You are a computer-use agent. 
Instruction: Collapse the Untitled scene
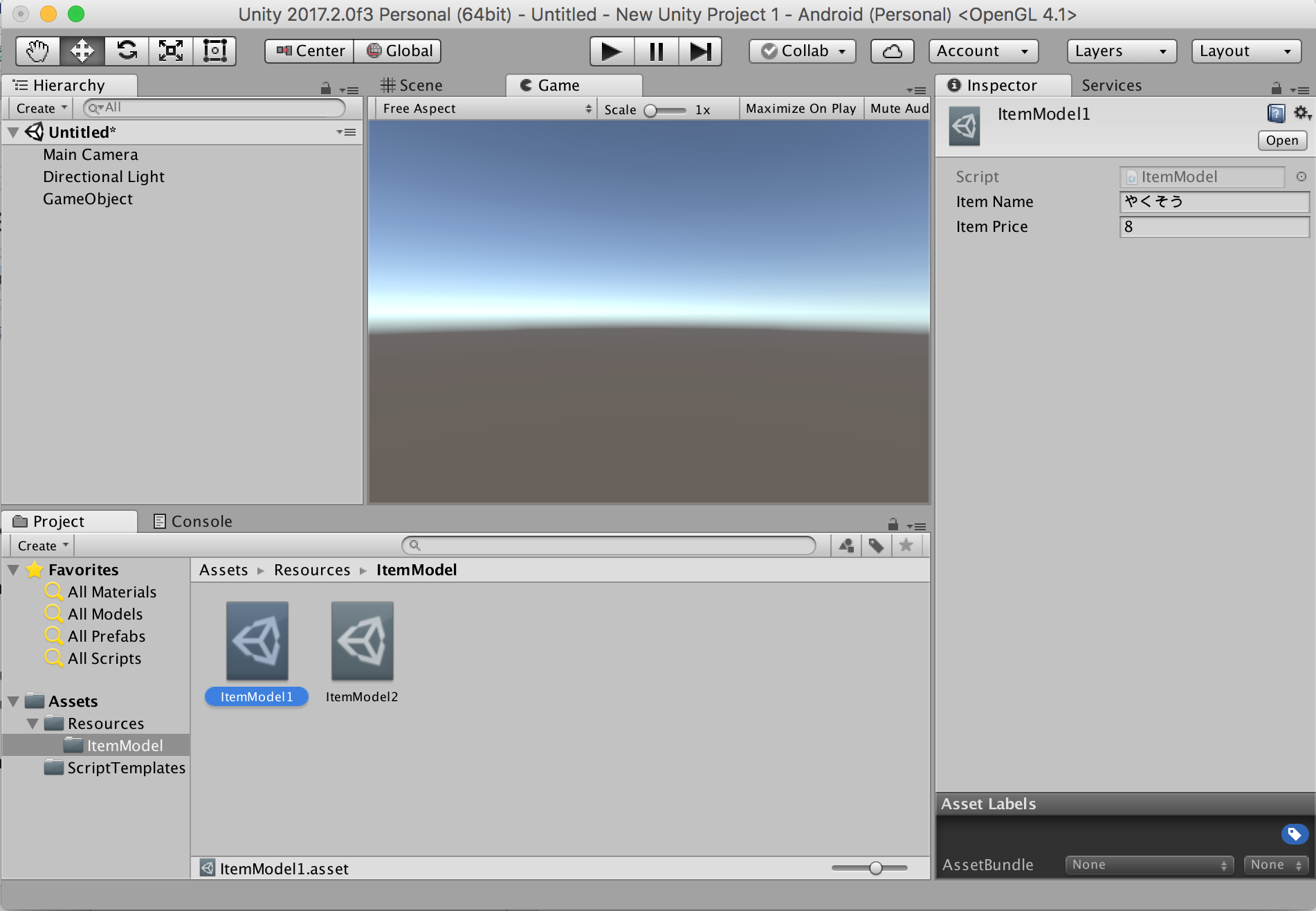coord(13,132)
